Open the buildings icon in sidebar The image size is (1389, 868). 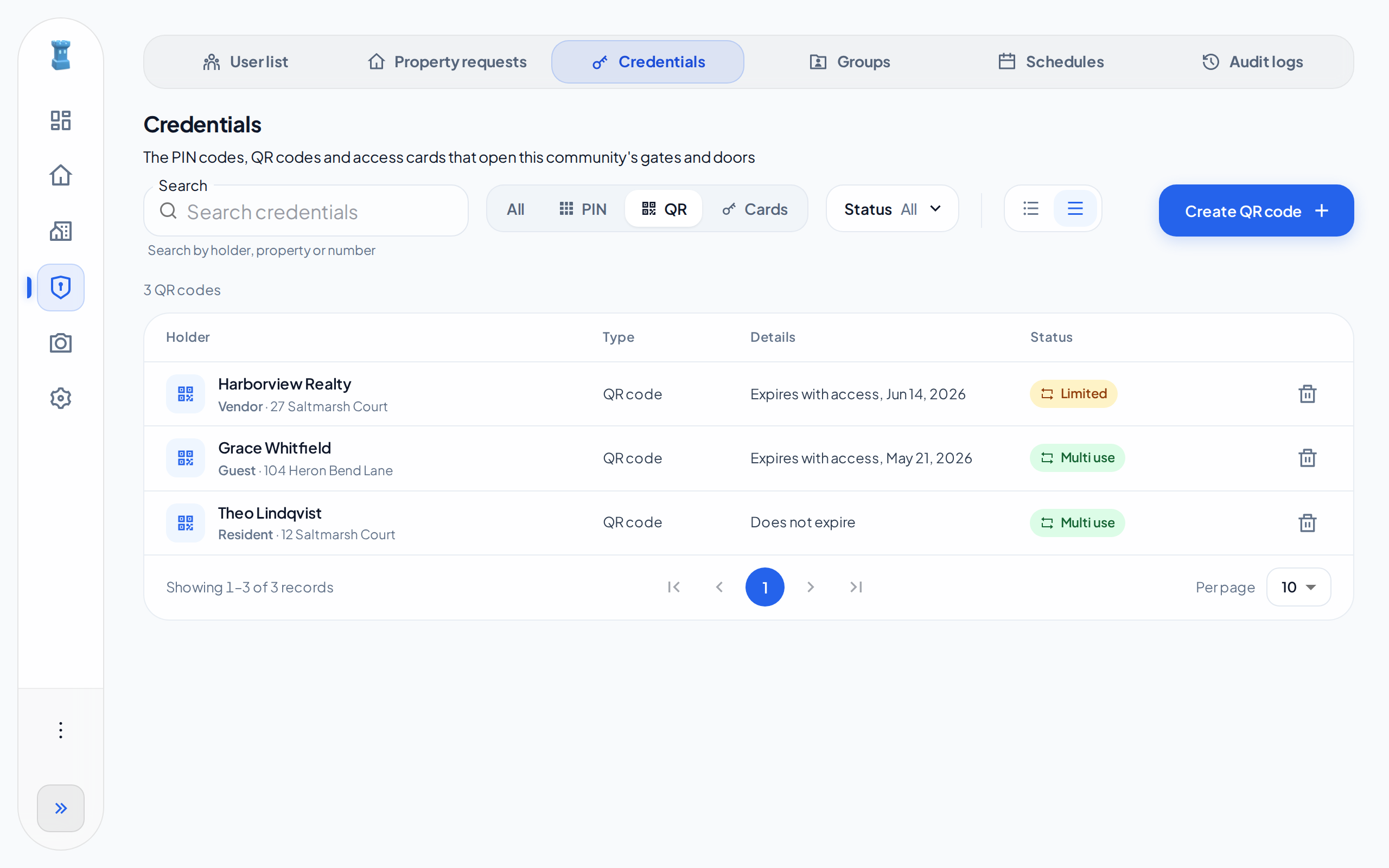(x=60, y=231)
